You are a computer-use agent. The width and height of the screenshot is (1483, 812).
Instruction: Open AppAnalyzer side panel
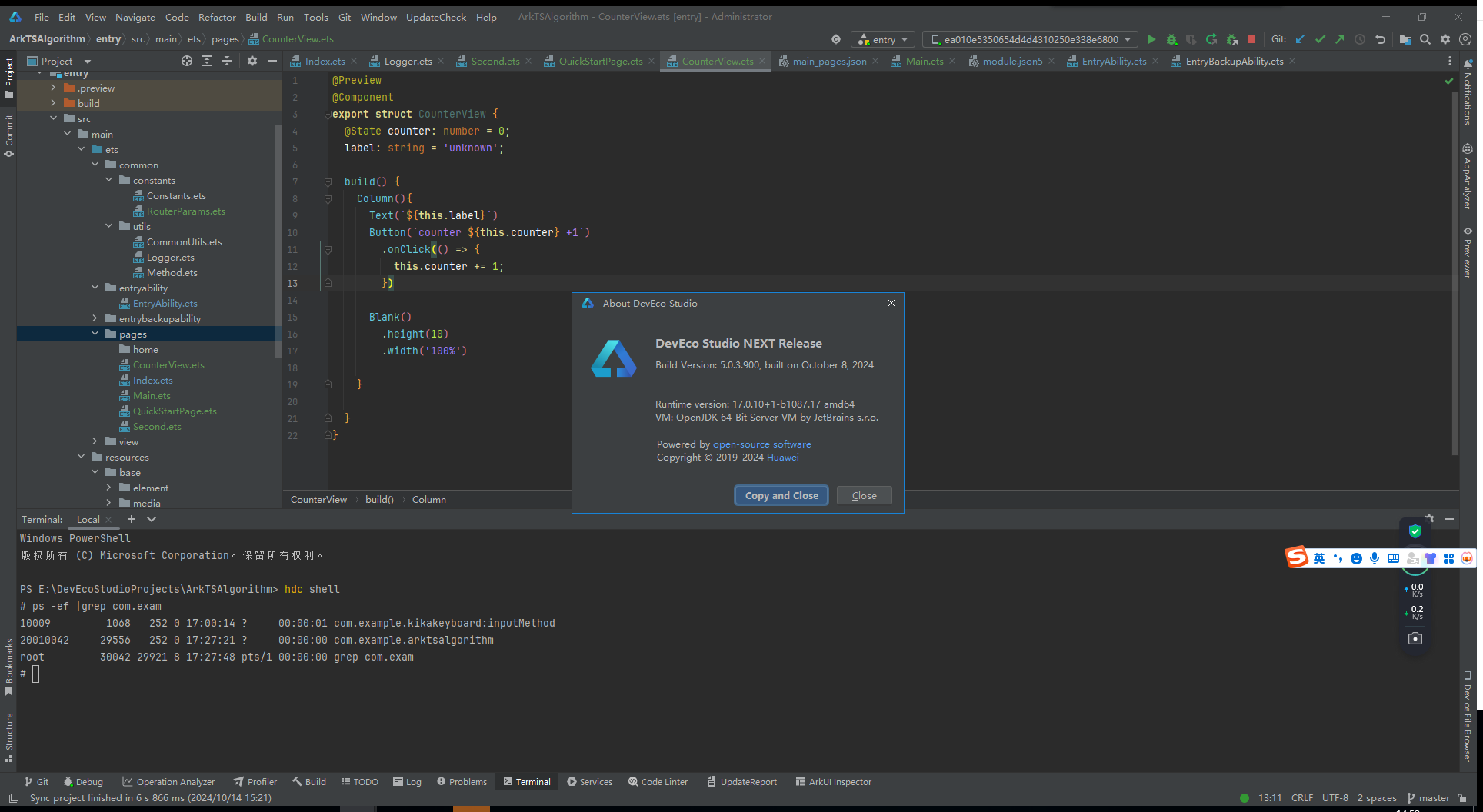pyautogui.click(x=1468, y=176)
